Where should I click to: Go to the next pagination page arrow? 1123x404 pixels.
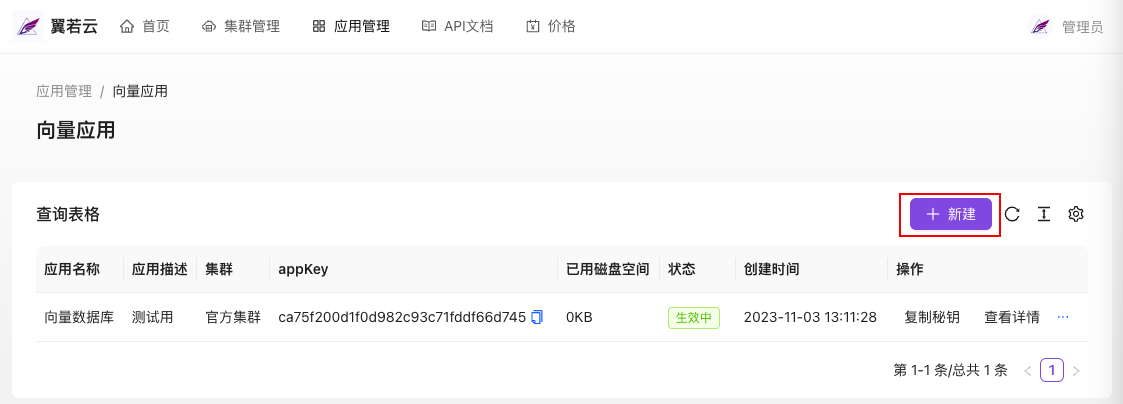click(x=1076, y=370)
